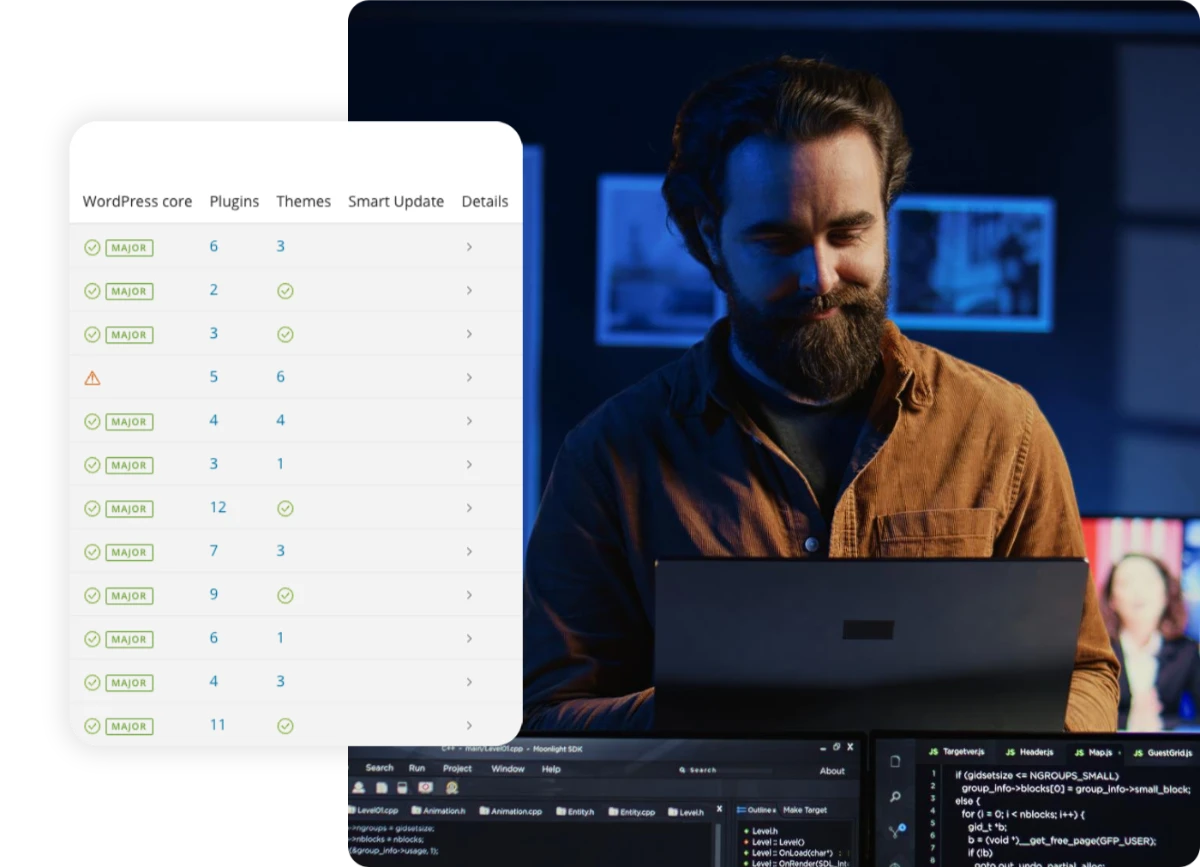Viewport: 1200px width, 867px height.
Task: Open the Run menu in Moonlight SDK
Action: pos(417,768)
